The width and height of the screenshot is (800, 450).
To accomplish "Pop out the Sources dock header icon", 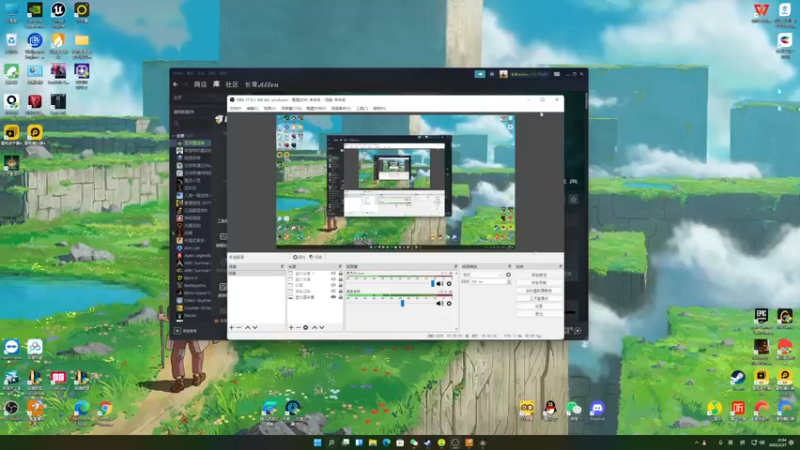I will [x=340, y=266].
